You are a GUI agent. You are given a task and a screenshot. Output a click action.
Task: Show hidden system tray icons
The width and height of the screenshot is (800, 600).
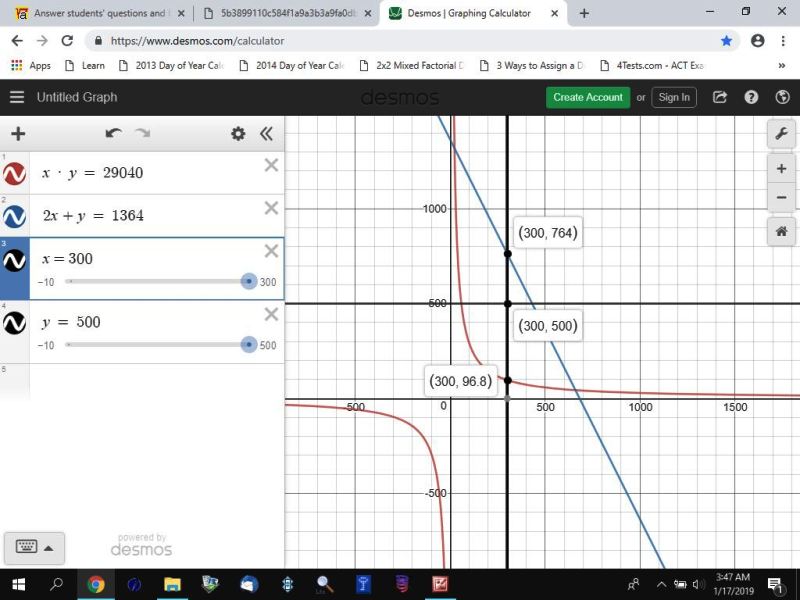tap(661, 584)
